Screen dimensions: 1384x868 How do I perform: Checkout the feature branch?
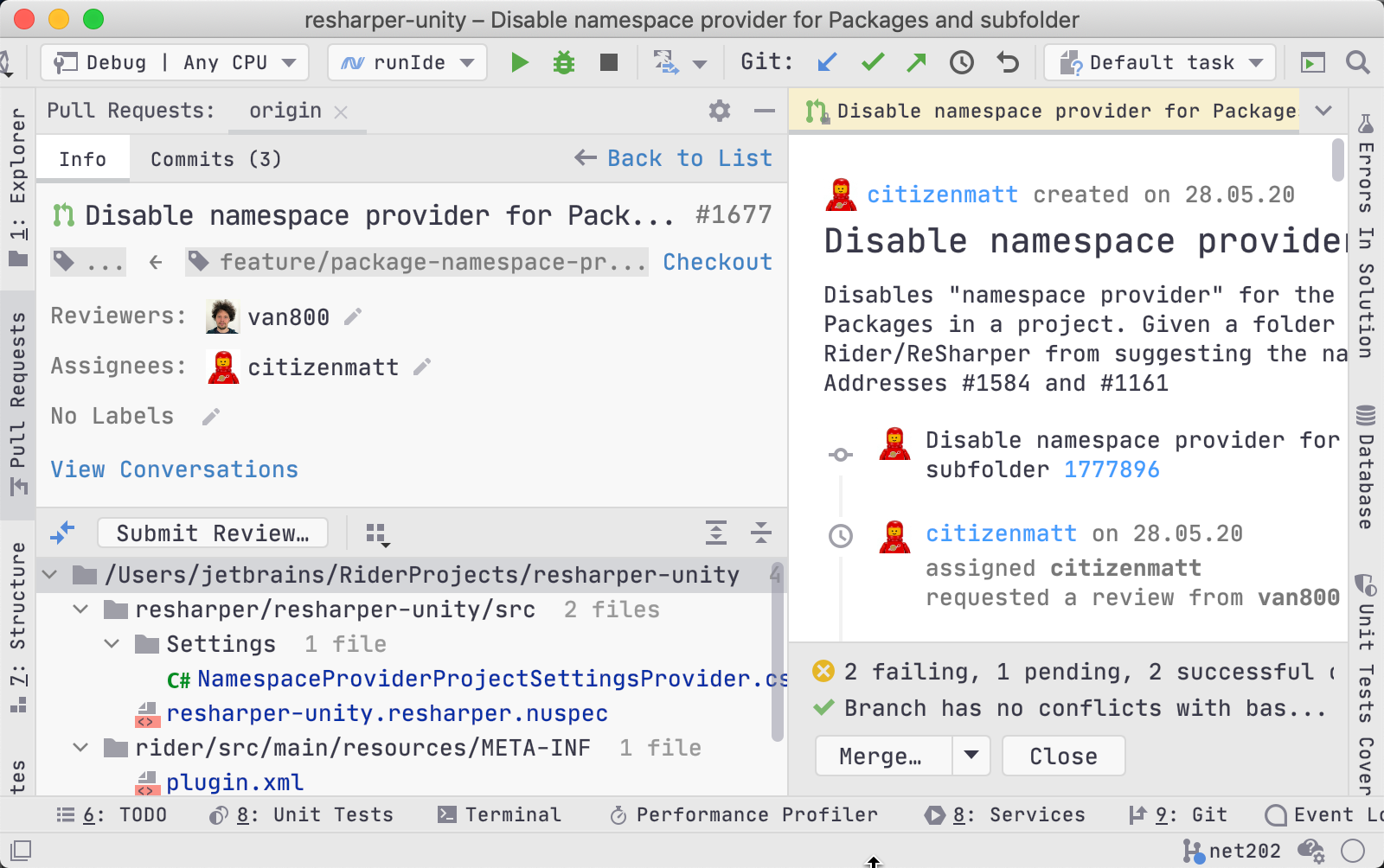(x=717, y=262)
